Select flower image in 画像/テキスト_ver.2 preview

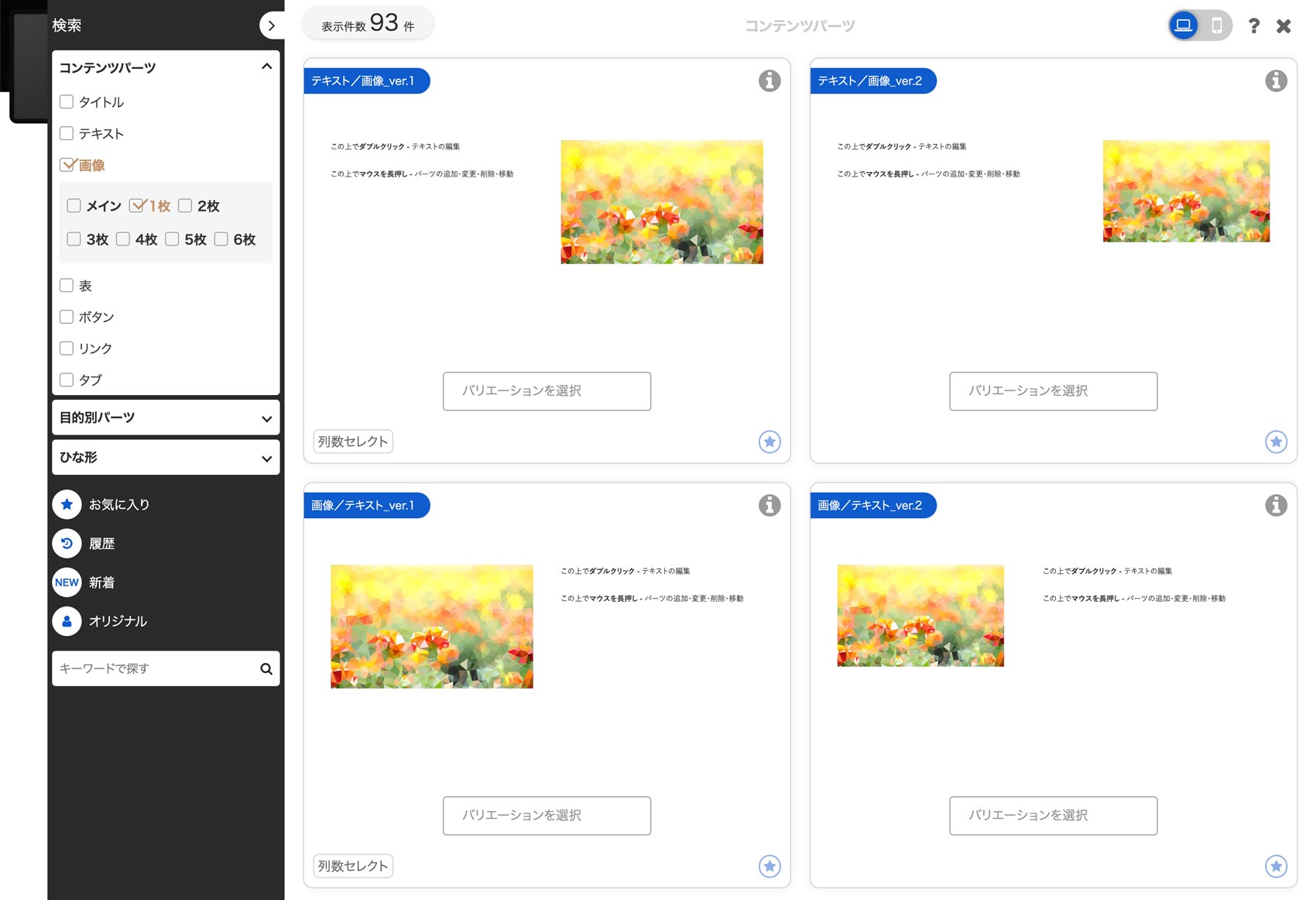tap(920, 615)
